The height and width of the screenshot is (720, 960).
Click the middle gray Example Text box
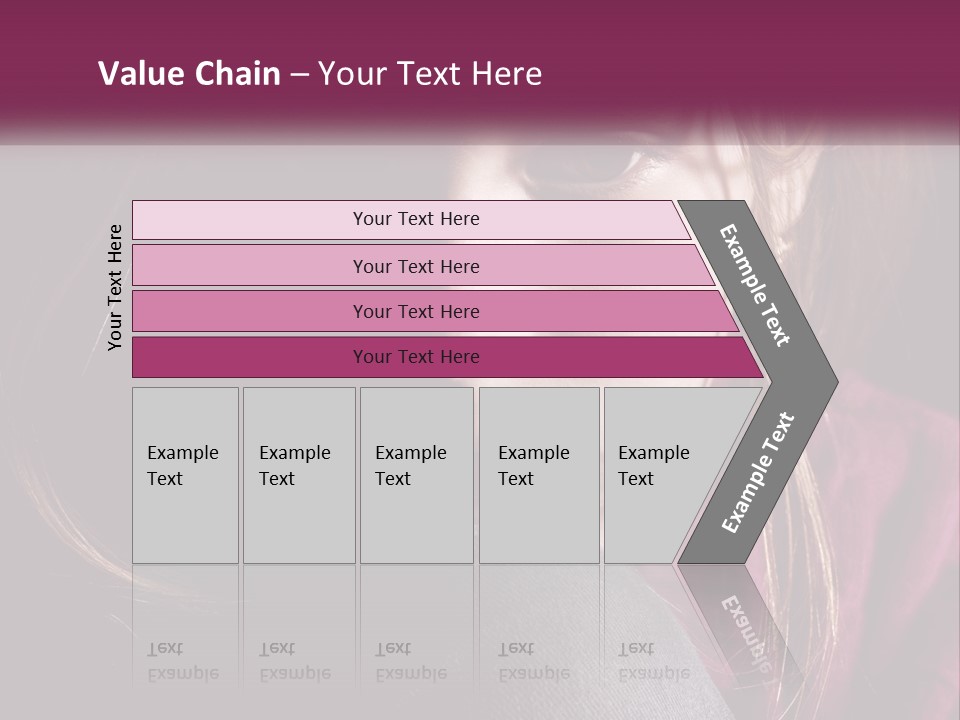pyautogui.click(x=416, y=475)
